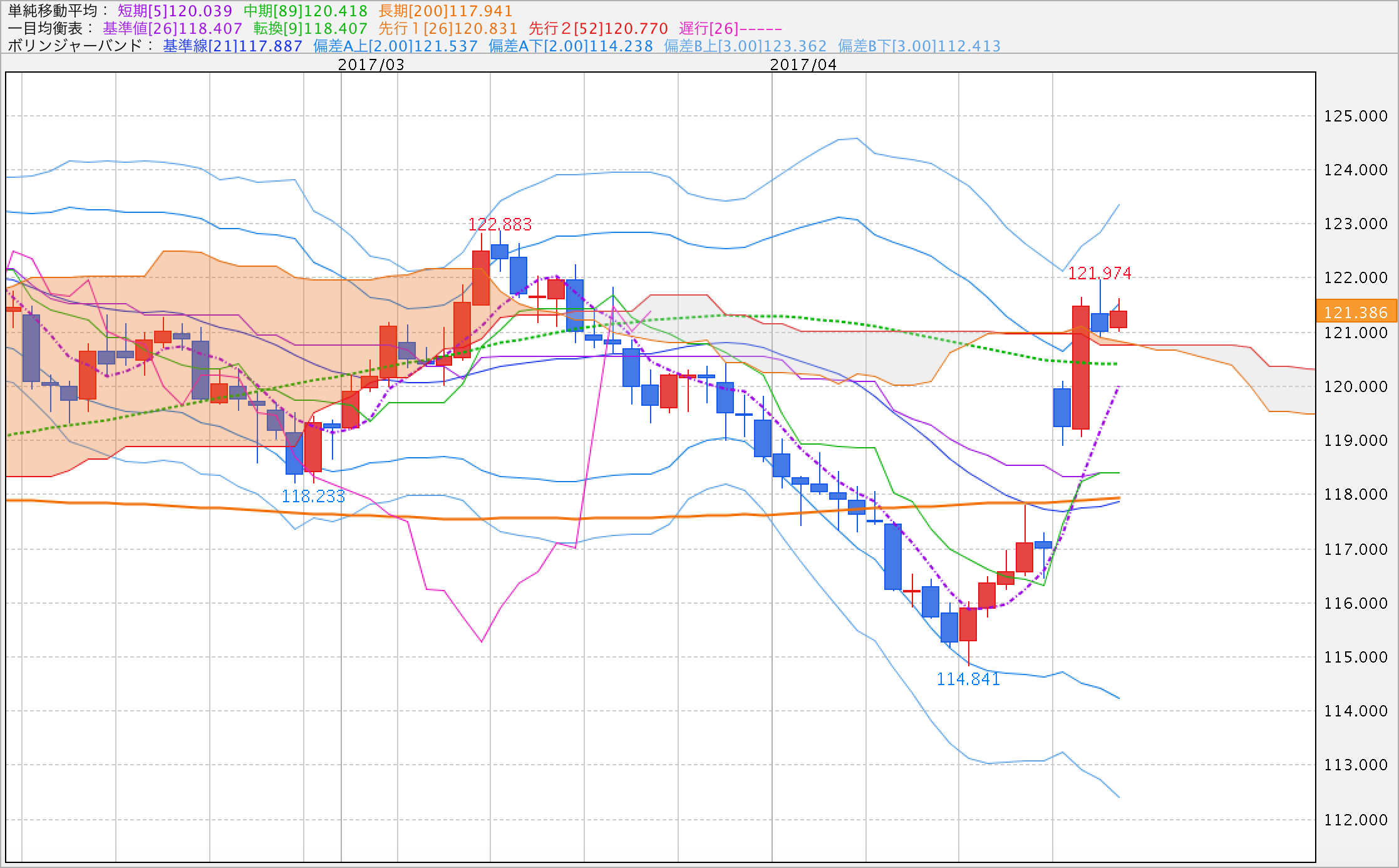Click the 先行2[52]120.770 legend entry
Screen dimensions: 1399x868
(x=598, y=28)
